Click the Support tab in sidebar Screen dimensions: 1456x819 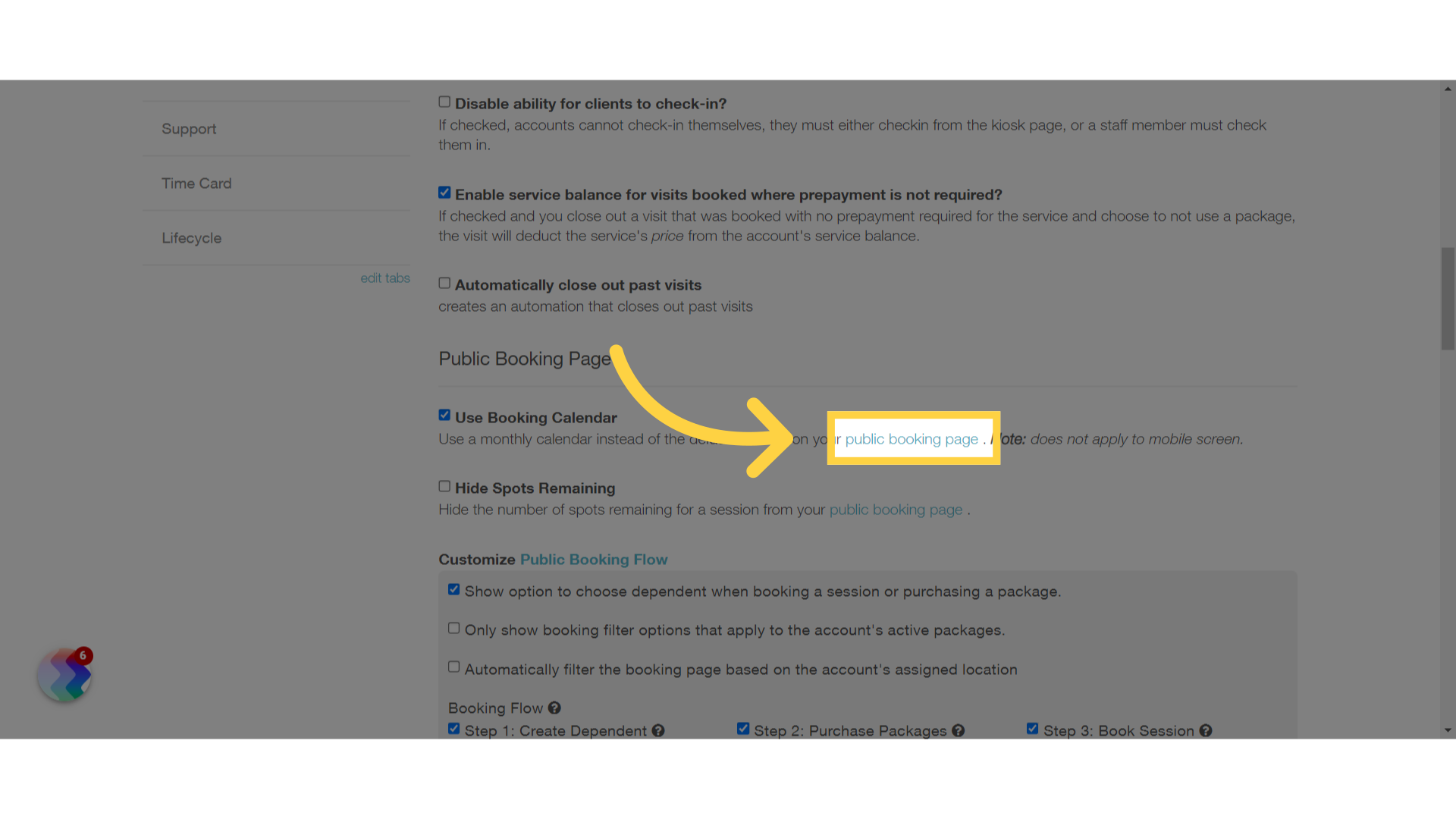[188, 128]
